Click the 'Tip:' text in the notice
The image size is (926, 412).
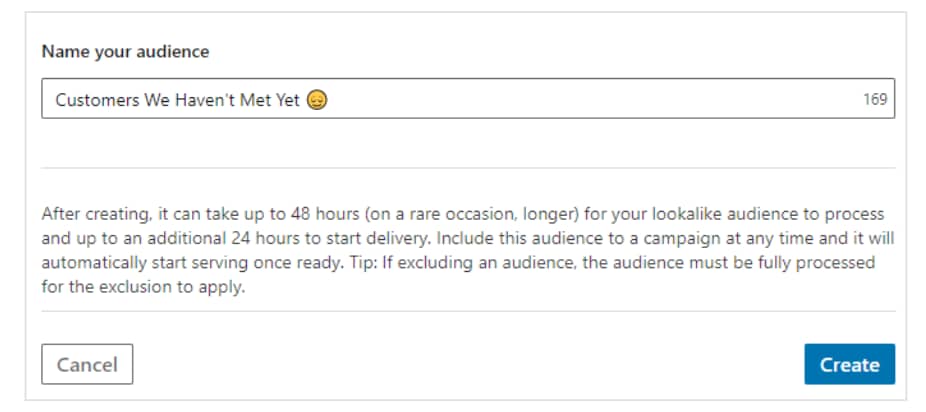click(362, 263)
